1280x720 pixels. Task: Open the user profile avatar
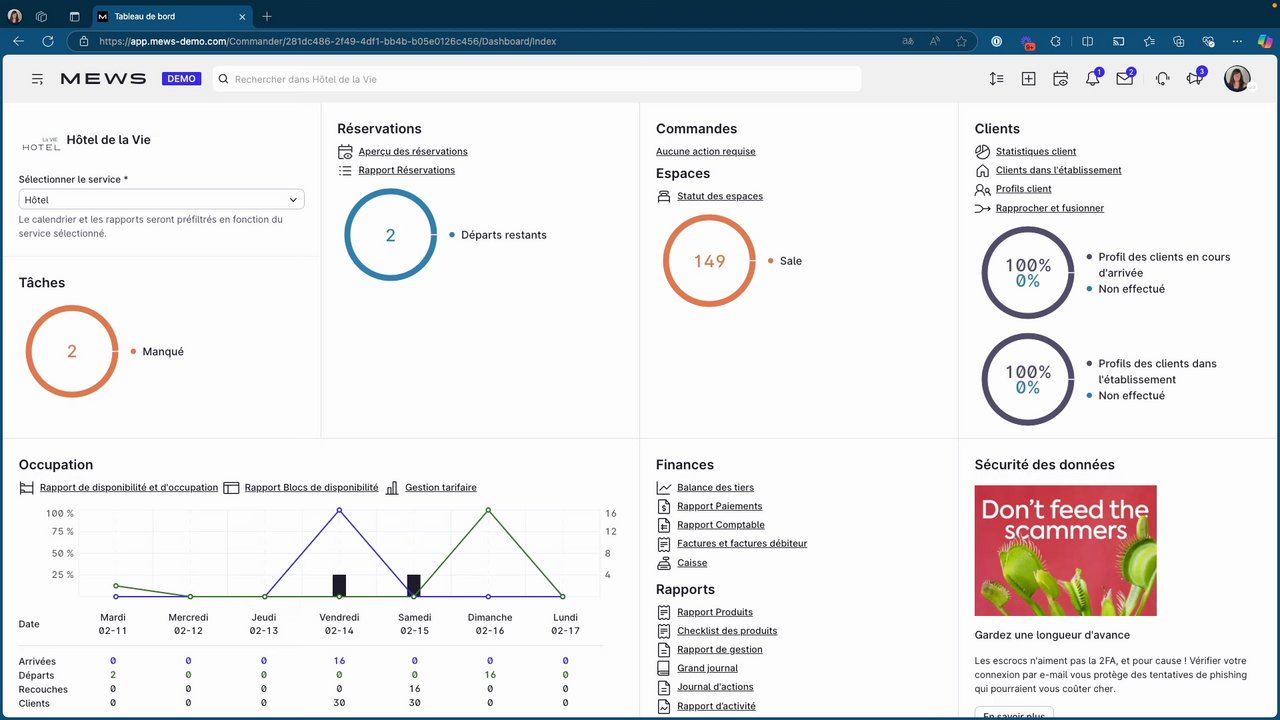[1237, 79]
